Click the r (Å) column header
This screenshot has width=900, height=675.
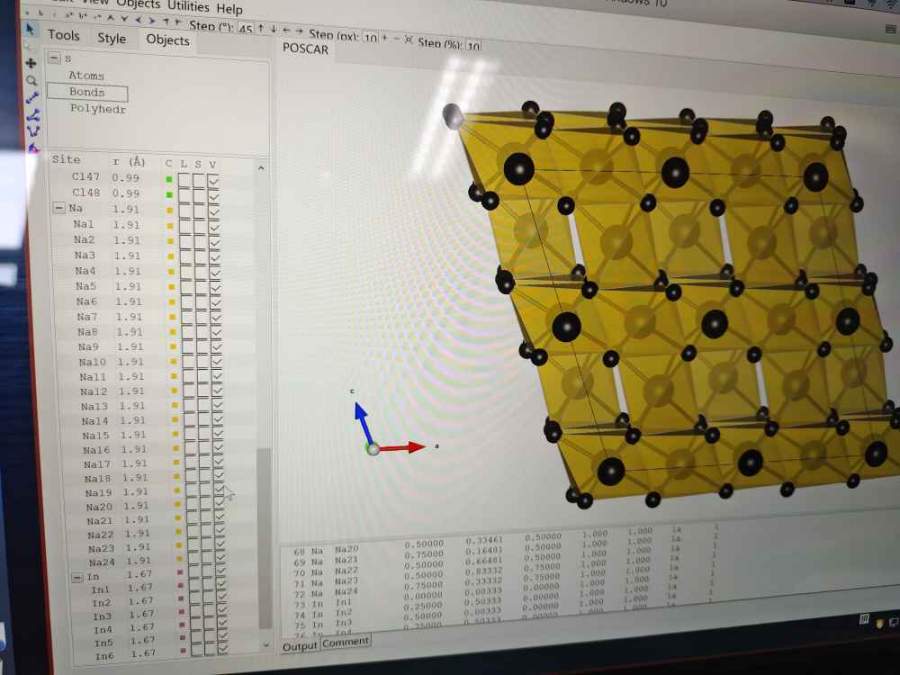(x=129, y=162)
